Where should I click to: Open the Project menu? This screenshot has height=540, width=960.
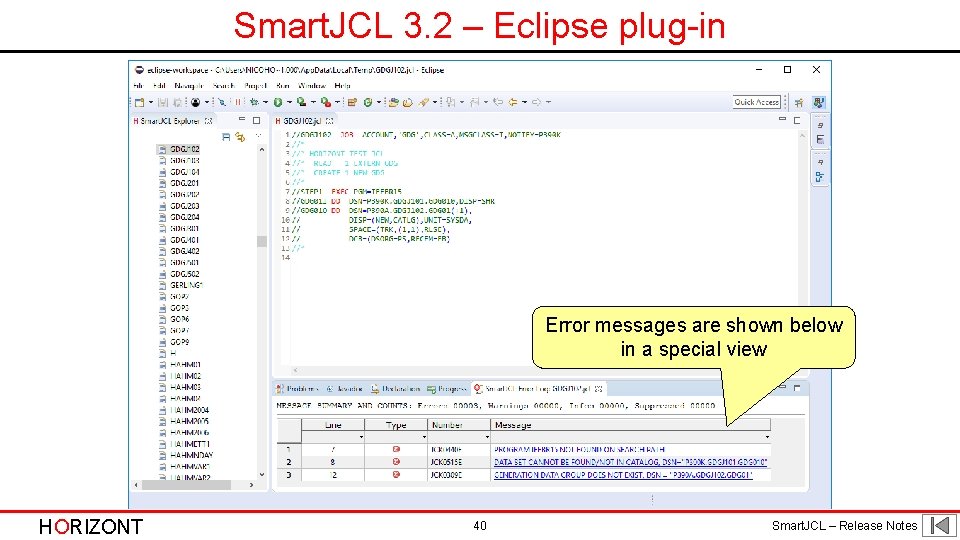tap(255, 86)
